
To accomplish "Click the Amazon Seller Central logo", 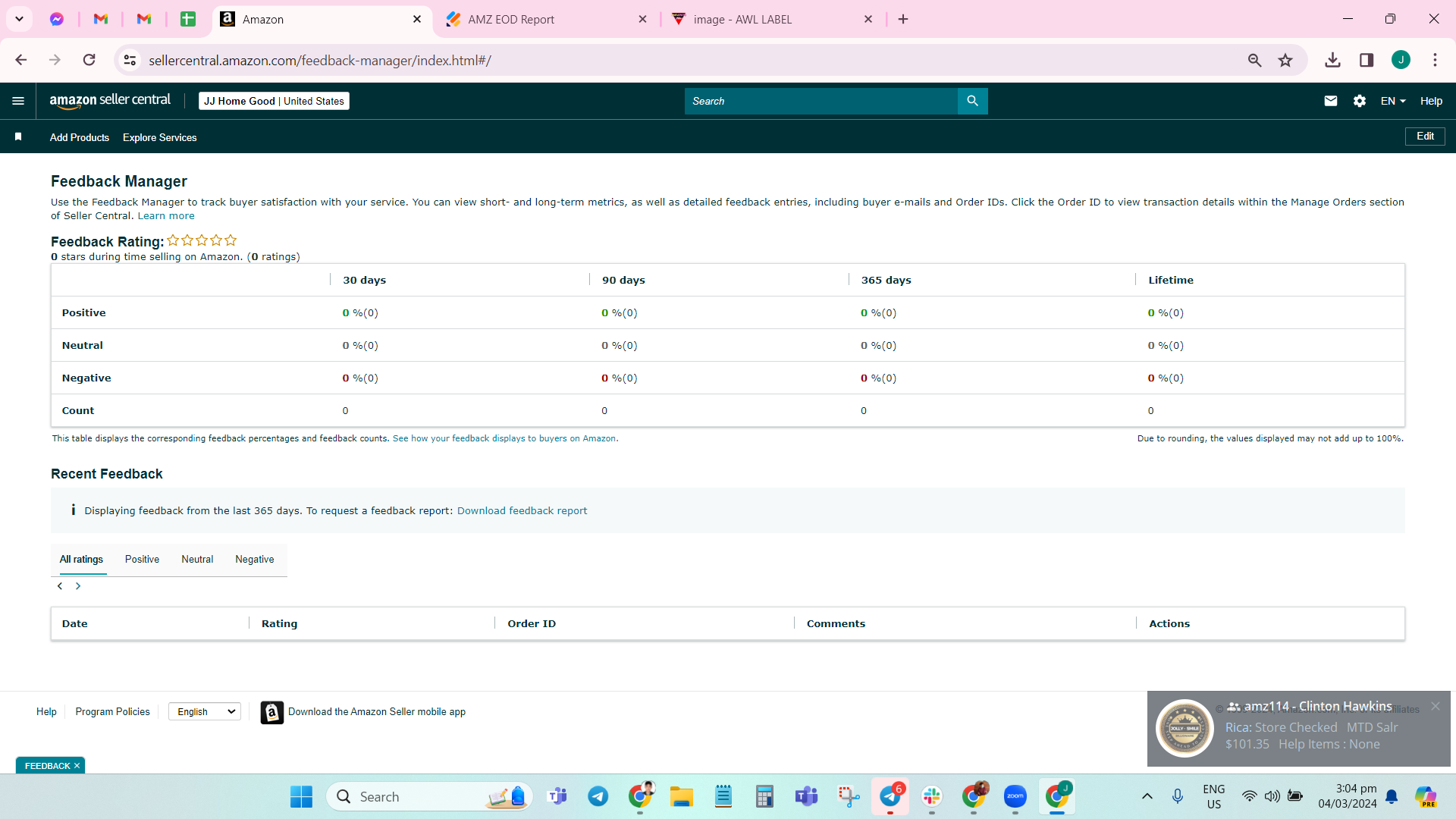I will point(110,101).
